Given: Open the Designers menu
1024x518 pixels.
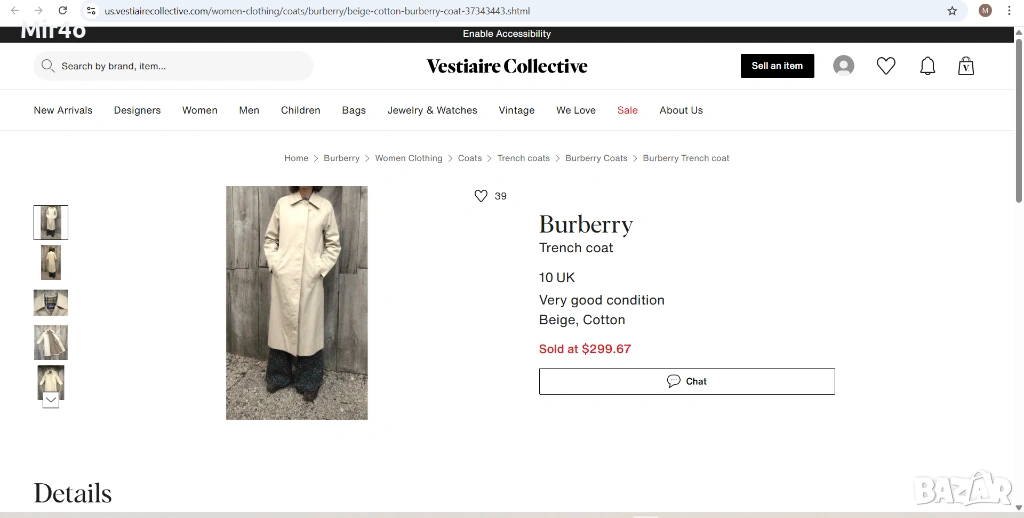Looking at the screenshot, I should coord(137,110).
